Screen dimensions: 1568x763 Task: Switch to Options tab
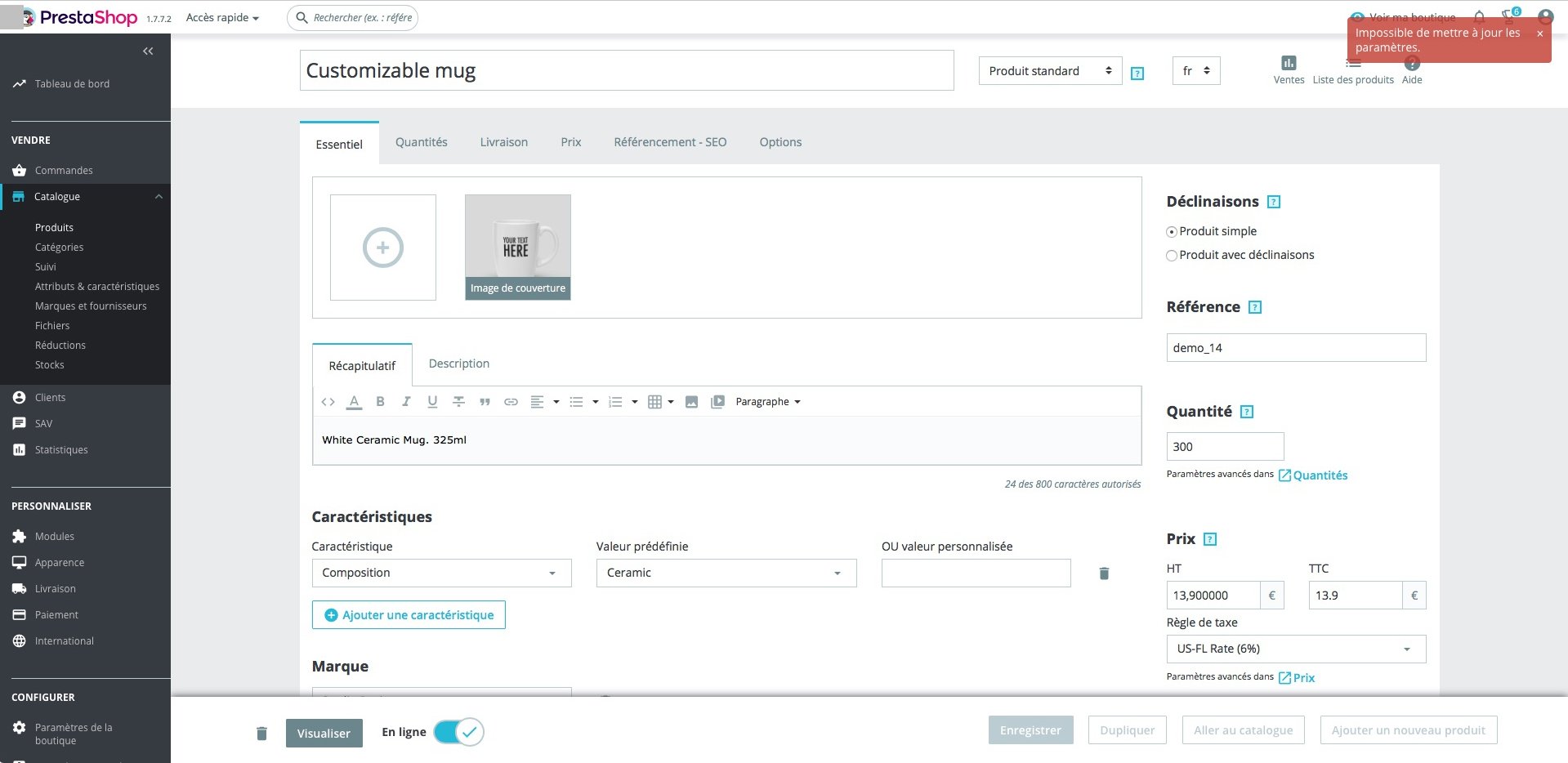tap(780, 142)
